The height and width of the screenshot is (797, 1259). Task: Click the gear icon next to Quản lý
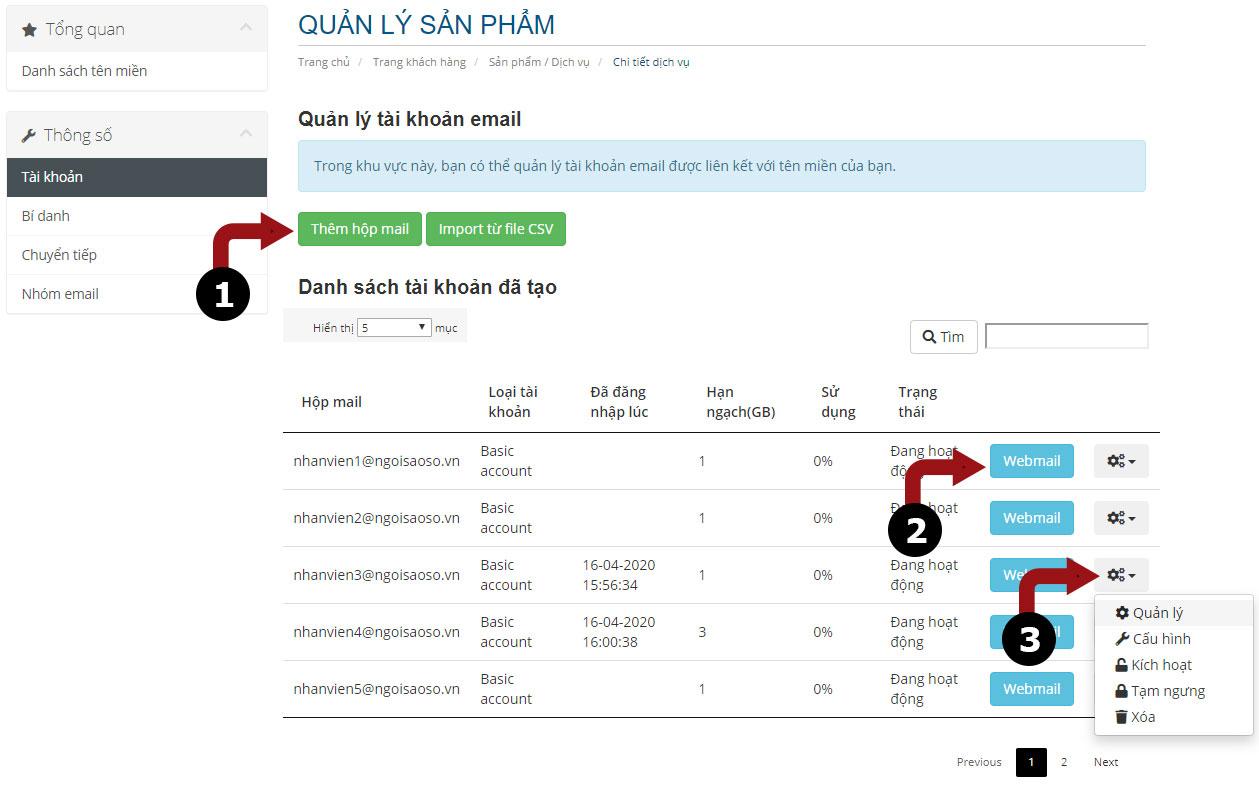(1121, 612)
